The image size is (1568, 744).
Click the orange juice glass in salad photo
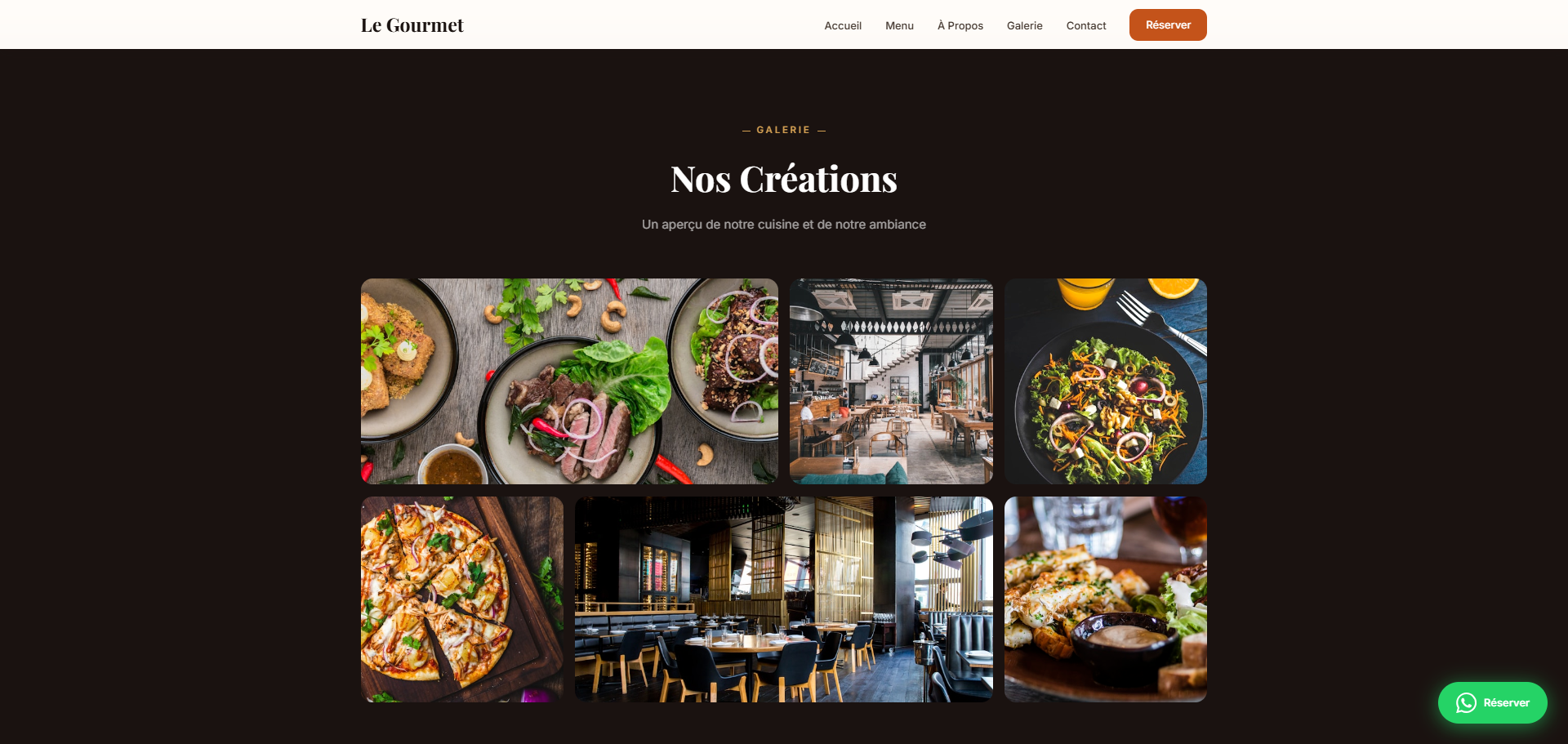tap(1085, 292)
